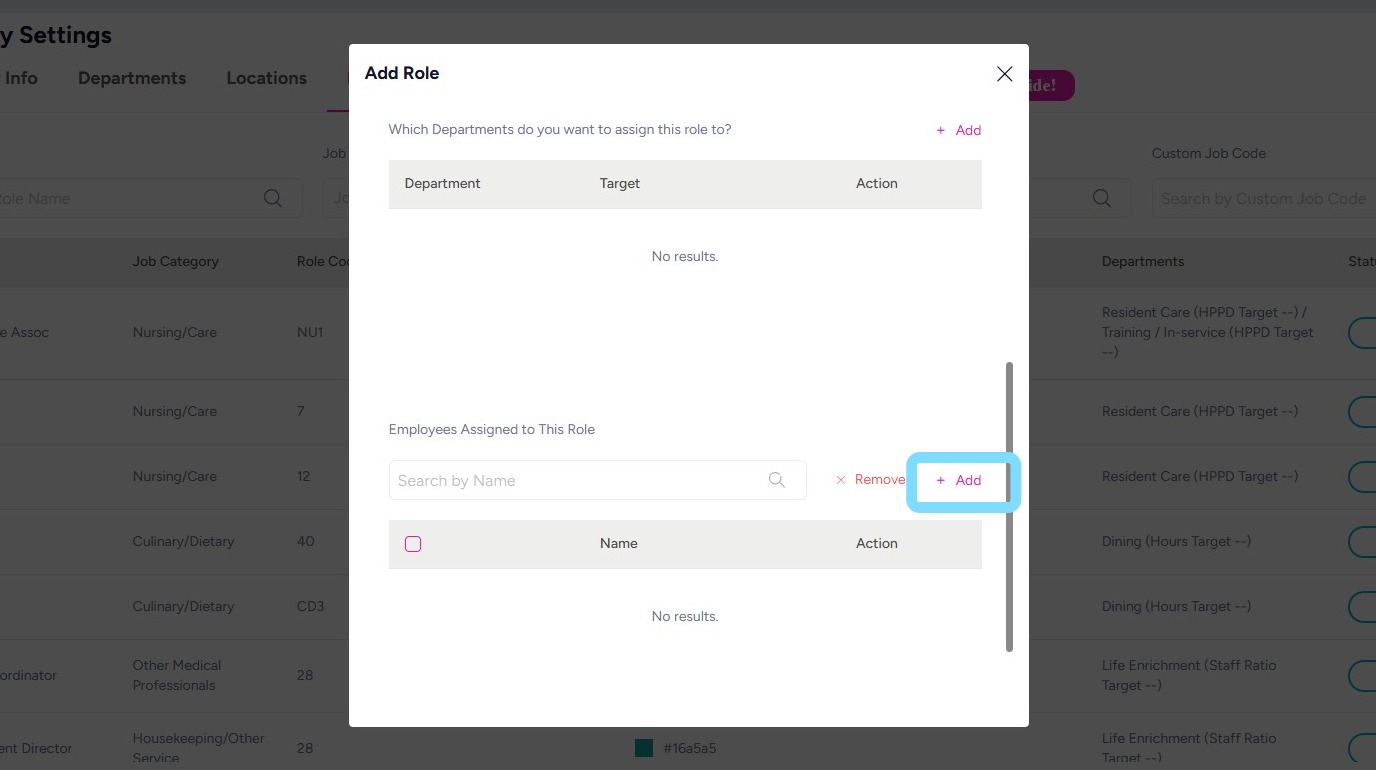
Task: Go to the Info tab
Action: 21,78
